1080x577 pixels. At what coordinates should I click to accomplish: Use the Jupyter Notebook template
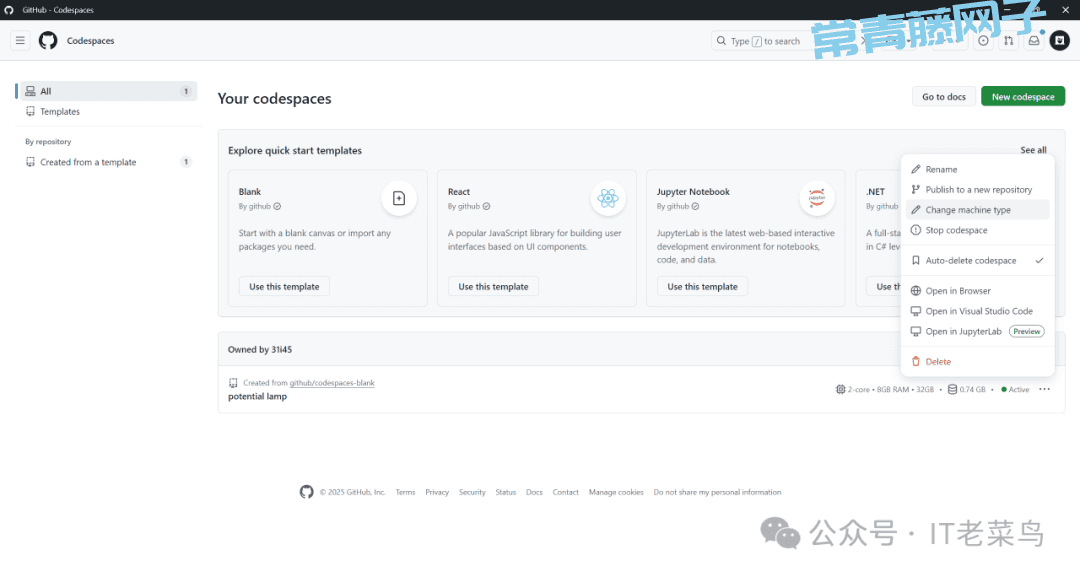pyautogui.click(x=703, y=286)
